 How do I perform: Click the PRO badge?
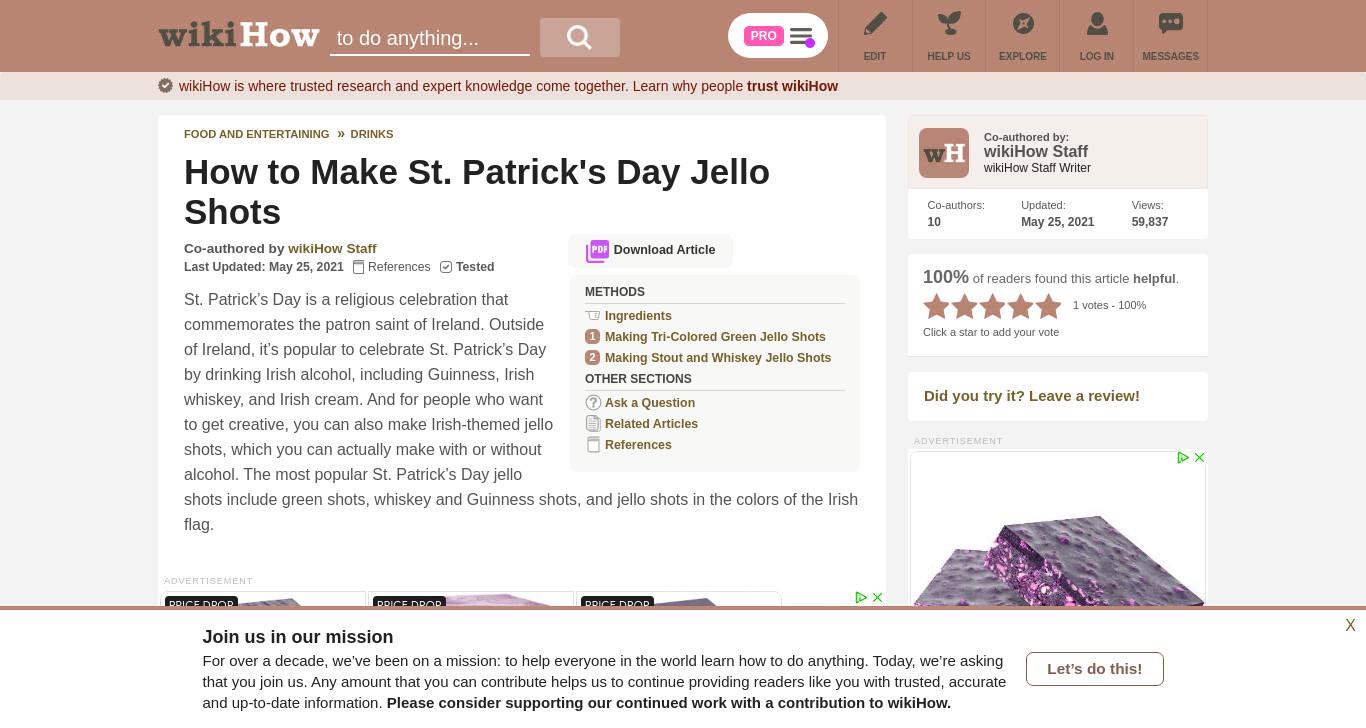pyautogui.click(x=763, y=36)
